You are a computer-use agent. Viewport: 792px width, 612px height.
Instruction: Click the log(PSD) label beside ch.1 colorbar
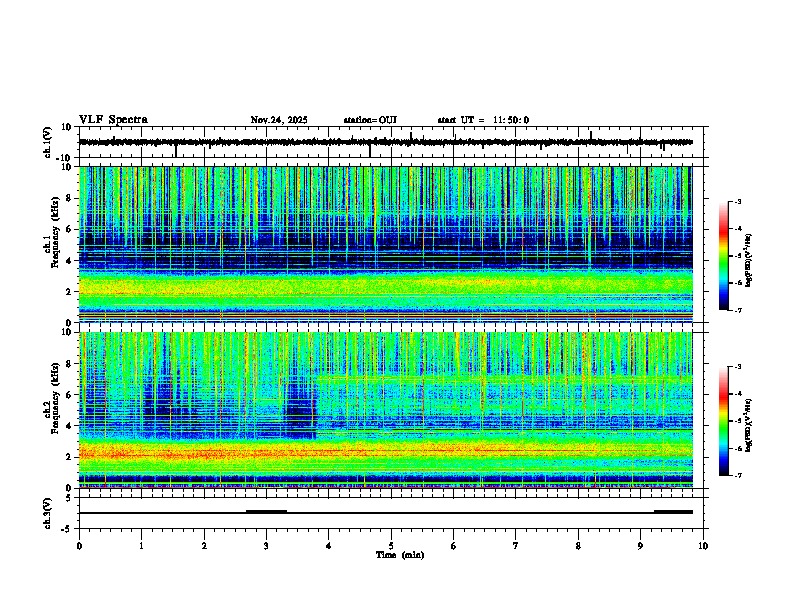coord(749,260)
